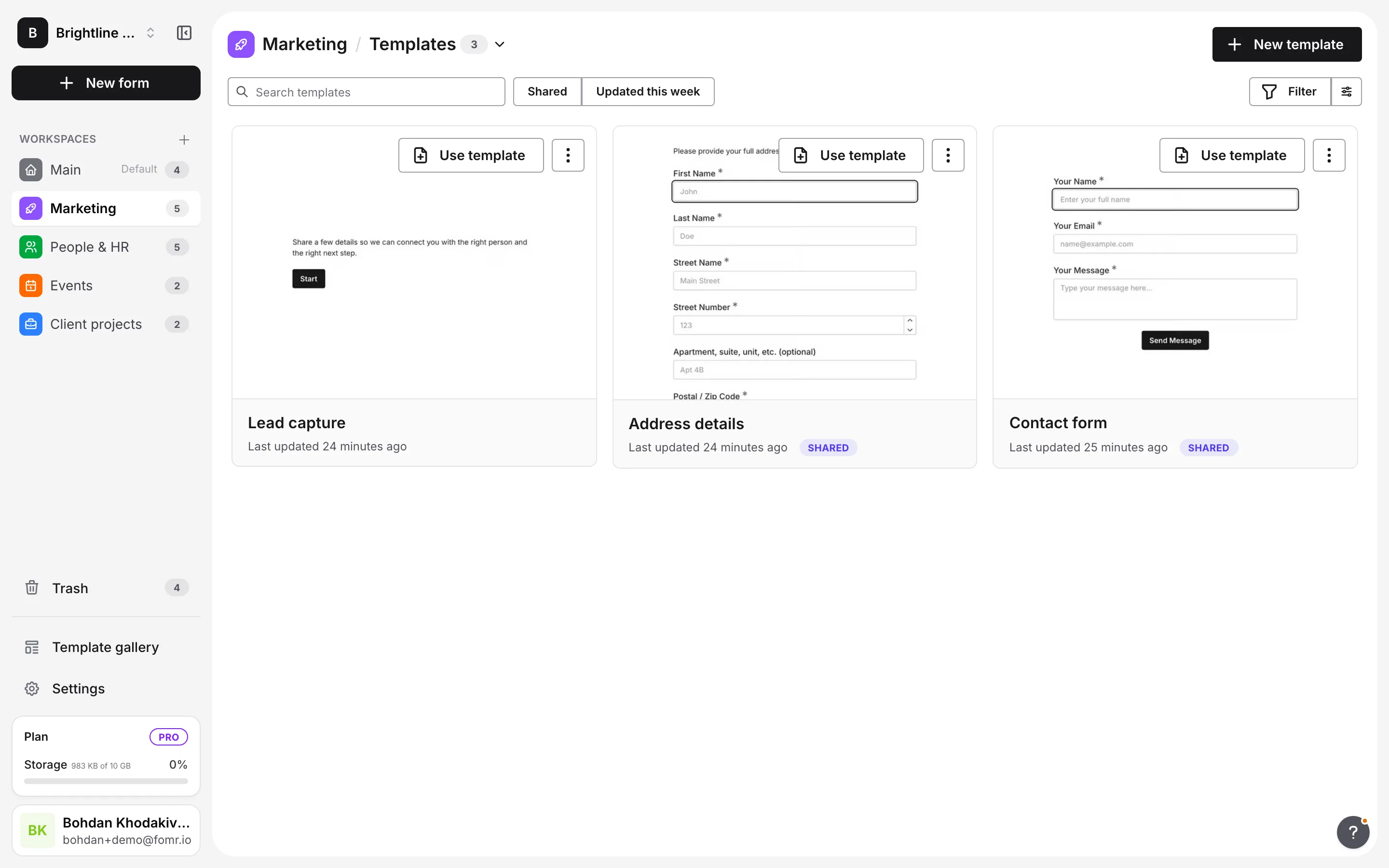Open view options sliders icon next to Filter
1389x868 pixels.
coord(1346,91)
